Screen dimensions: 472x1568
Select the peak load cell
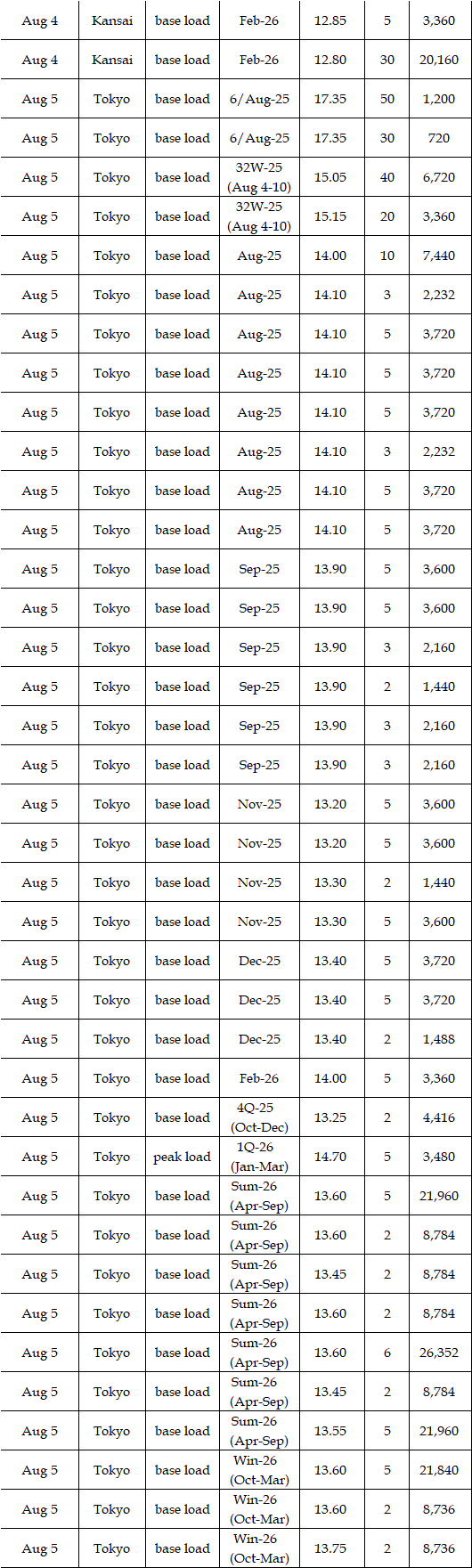[183, 1157]
